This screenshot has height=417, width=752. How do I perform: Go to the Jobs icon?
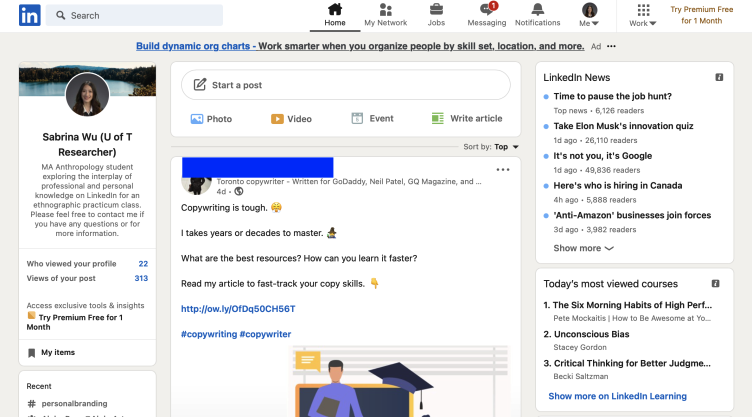[436, 15]
